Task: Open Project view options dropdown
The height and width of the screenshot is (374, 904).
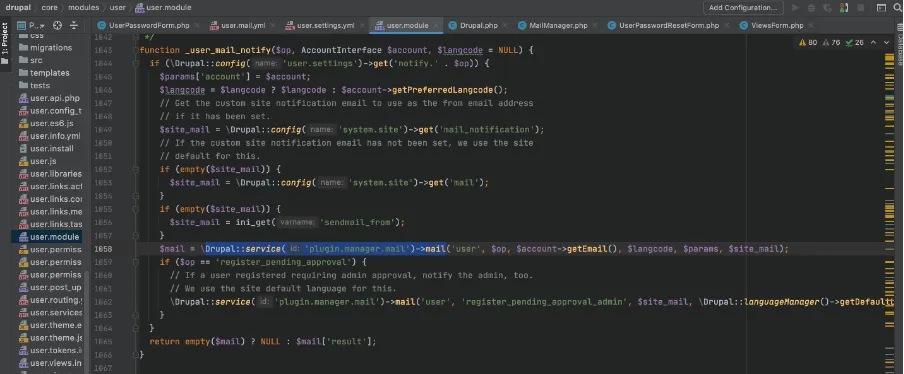Action: tap(31, 25)
